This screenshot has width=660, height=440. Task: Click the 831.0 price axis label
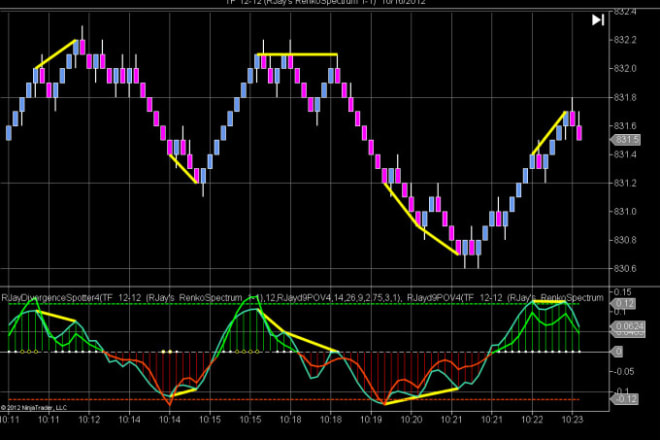(x=625, y=211)
